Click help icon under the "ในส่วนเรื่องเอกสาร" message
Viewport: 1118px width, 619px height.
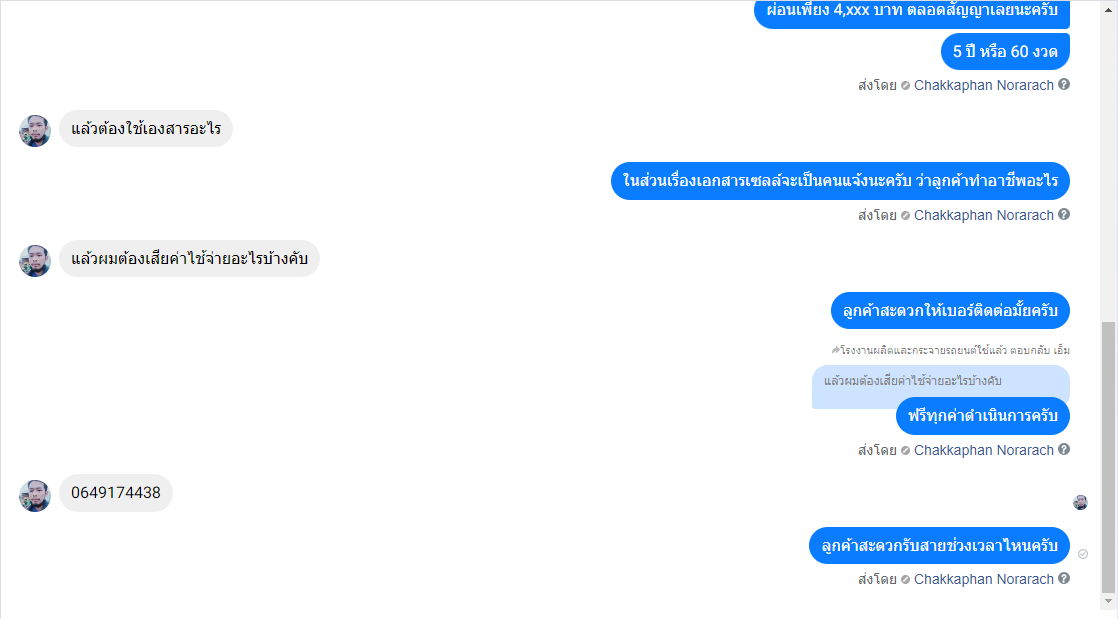click(x=1064, y=214)
